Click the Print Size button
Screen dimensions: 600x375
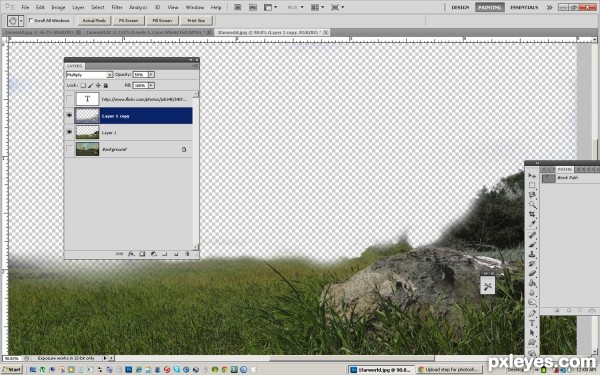[x=196, y=21]
